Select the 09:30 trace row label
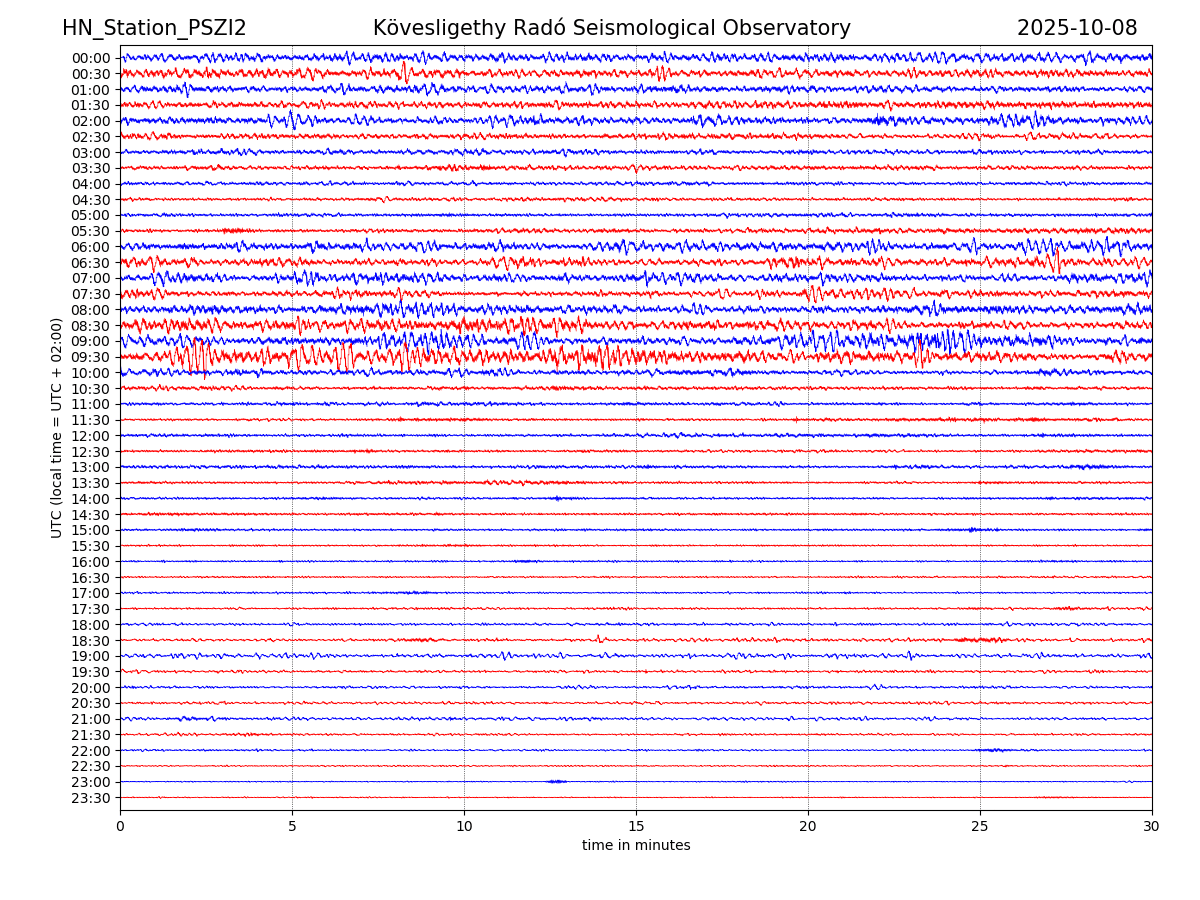 coord(91,357)
